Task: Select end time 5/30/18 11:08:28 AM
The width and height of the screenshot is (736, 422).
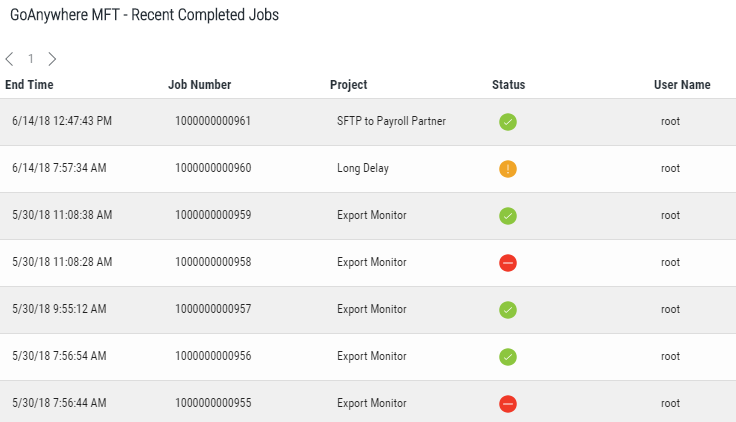Action: [62, 262]
